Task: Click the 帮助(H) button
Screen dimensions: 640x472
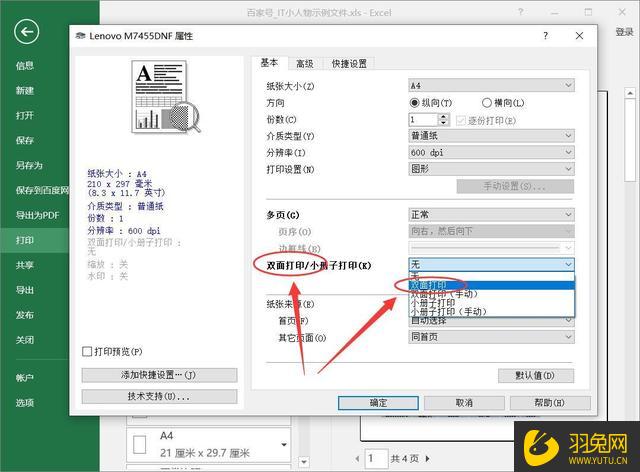Action: click(550, 403)
